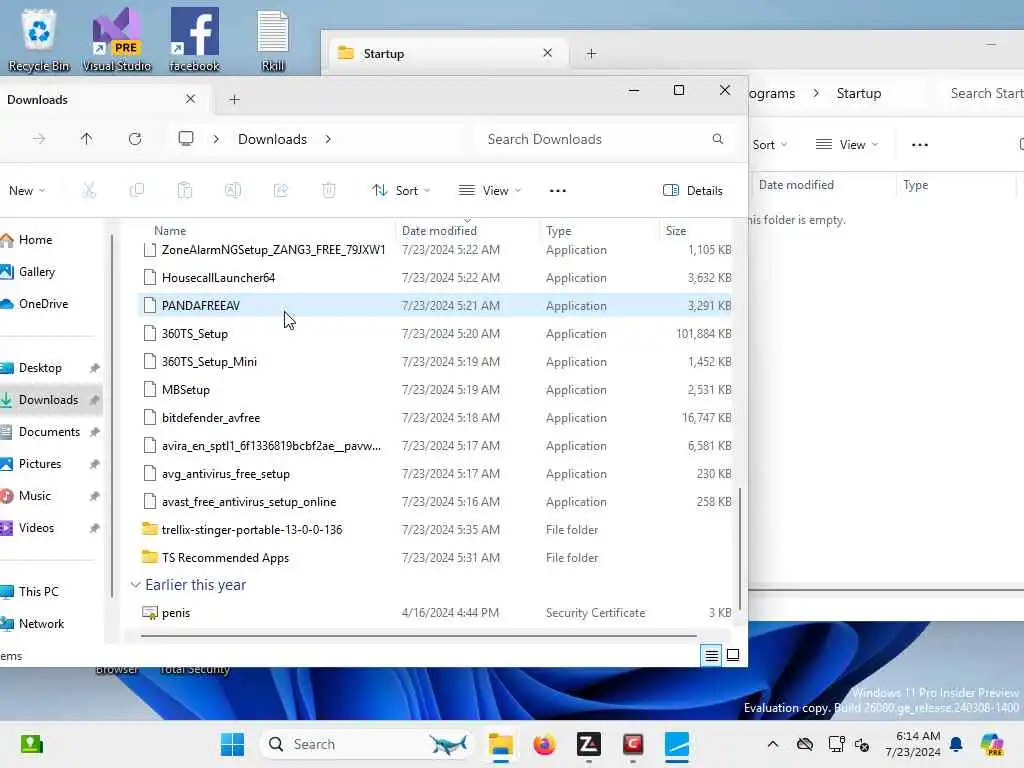Open View dropdown in Startup window
Screen dimensions: 1024x768
pyautogui.click(x=847, y=145)
